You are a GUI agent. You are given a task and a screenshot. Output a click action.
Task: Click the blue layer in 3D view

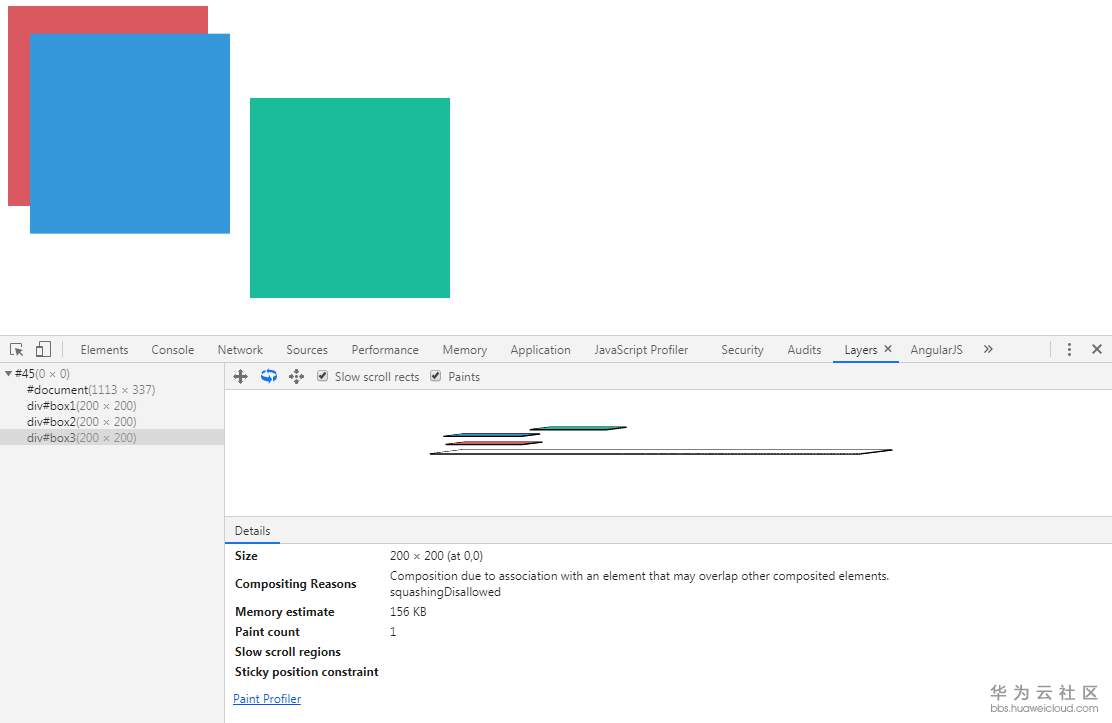click(491, 434)
